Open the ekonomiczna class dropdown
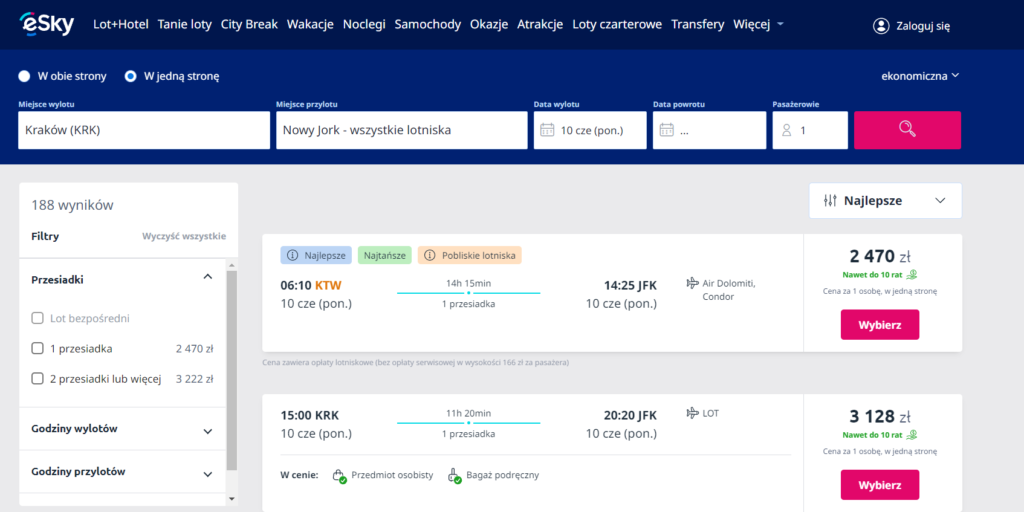1024x512 pixels. (920, 76)
